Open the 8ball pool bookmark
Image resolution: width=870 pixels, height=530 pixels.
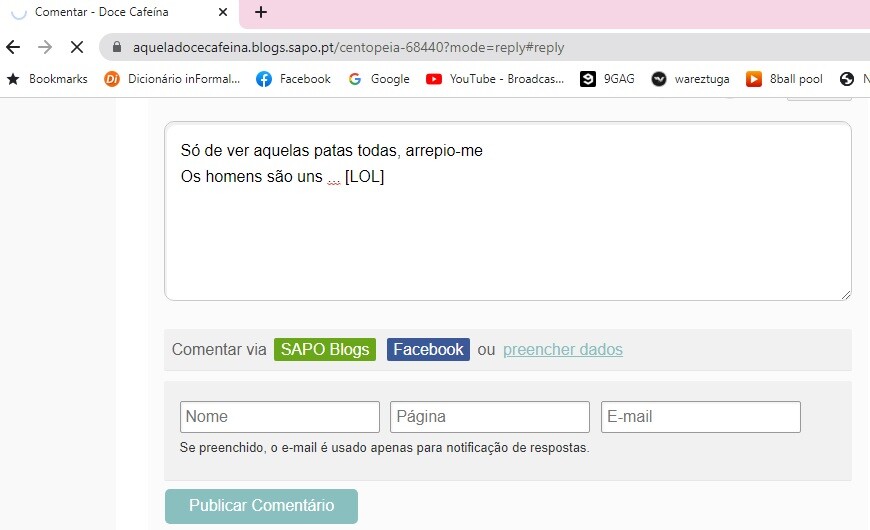(x=784, y=79)
